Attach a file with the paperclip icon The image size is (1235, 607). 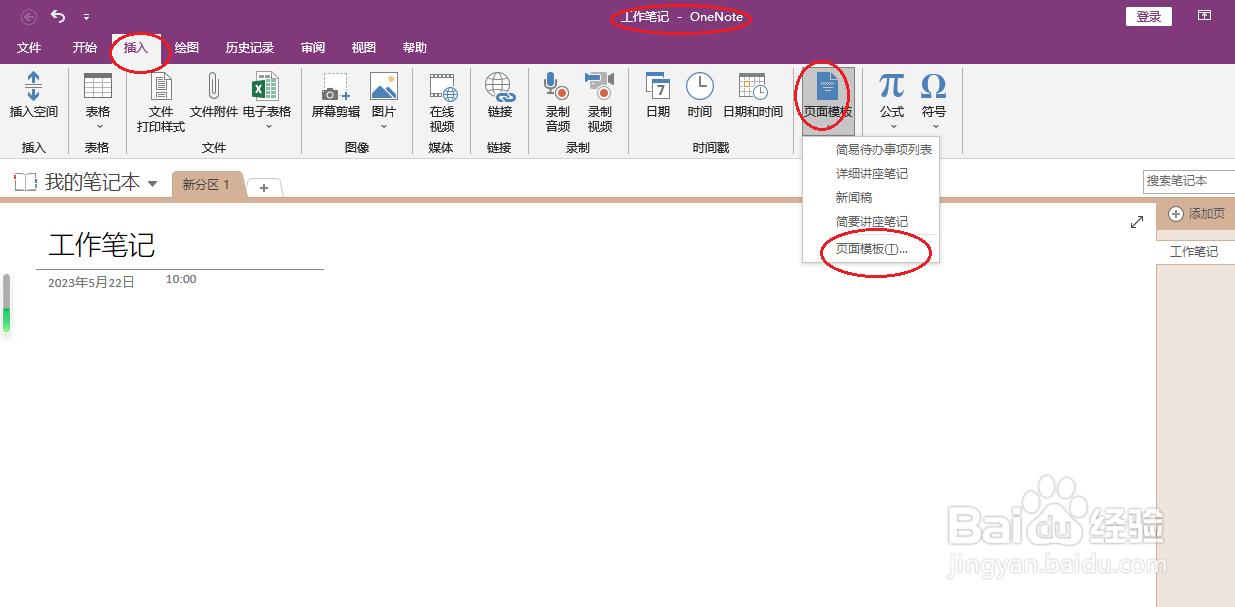[213, 87]
